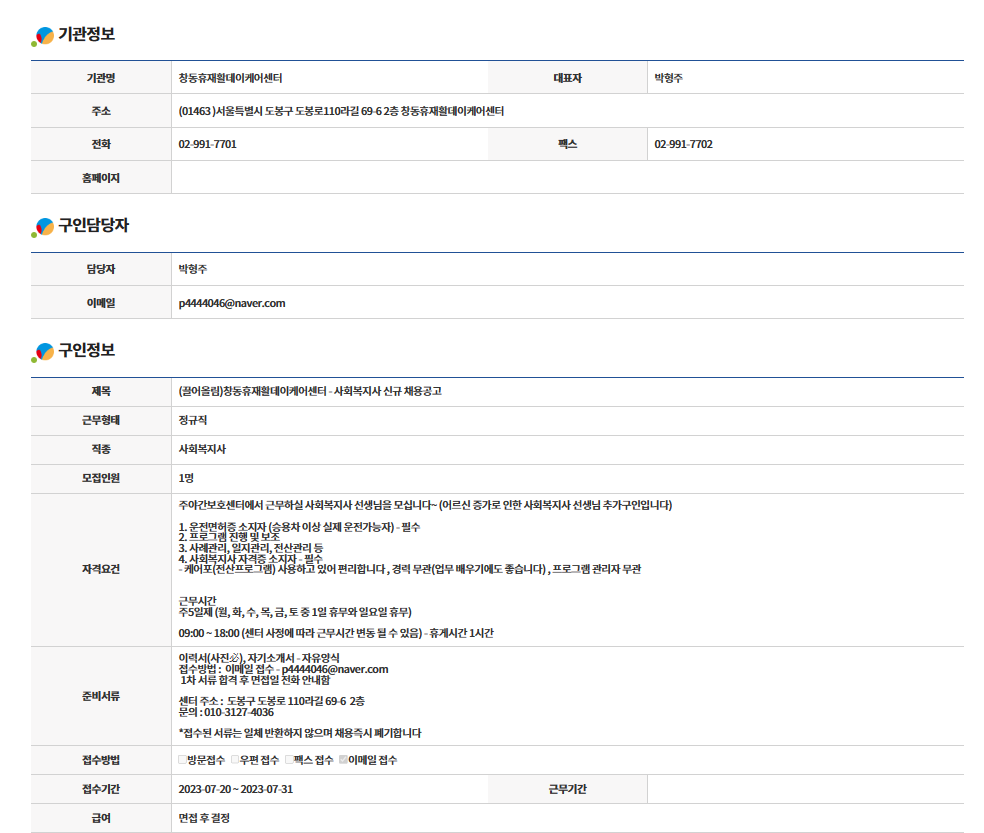984x833 pixels.
Task: Click the 제목 job posting title text
Action: point(310,391)
